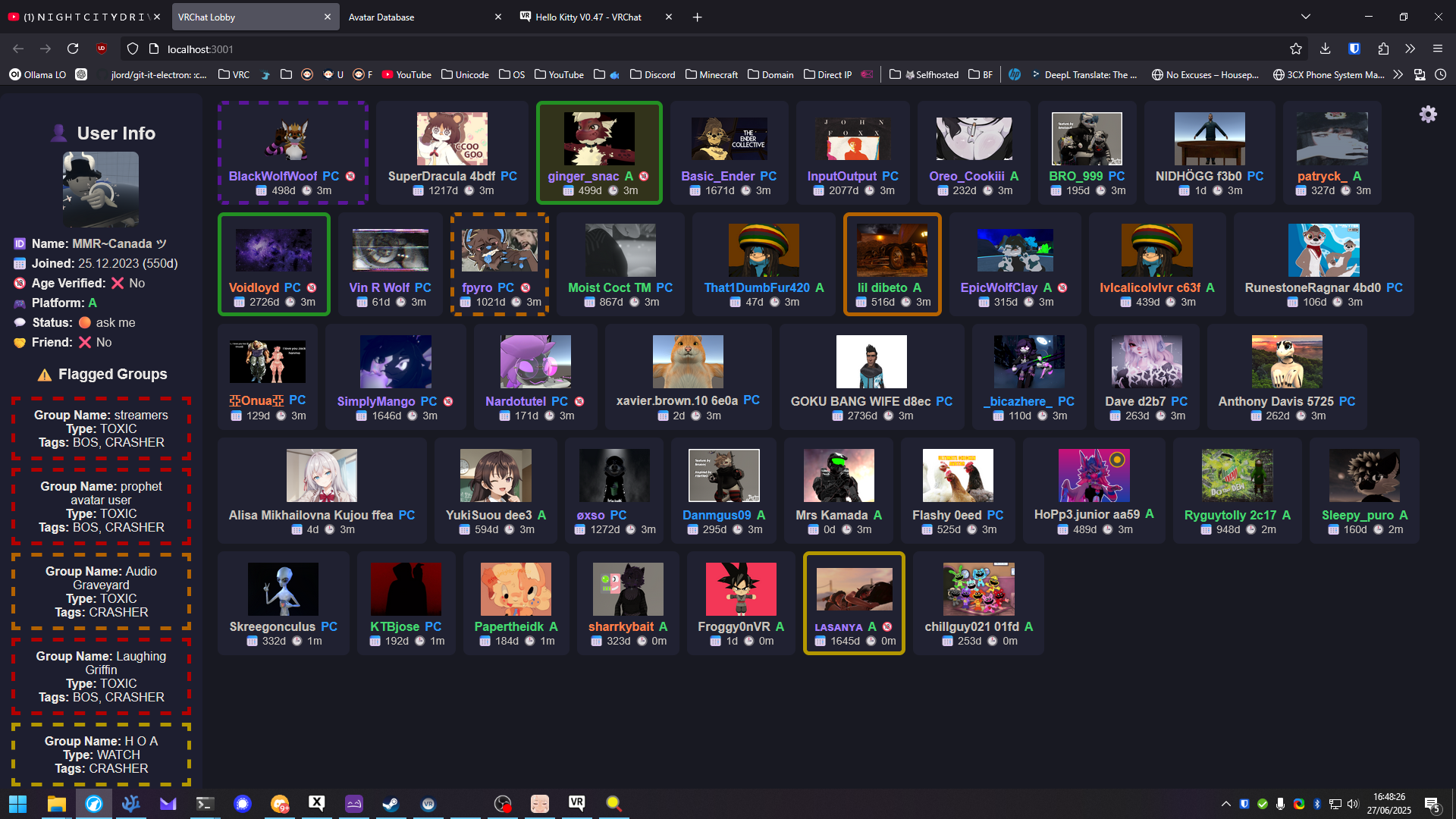The image size is (1456, 819).
Task: Show hidden system tray icons
Action: 1225,804
